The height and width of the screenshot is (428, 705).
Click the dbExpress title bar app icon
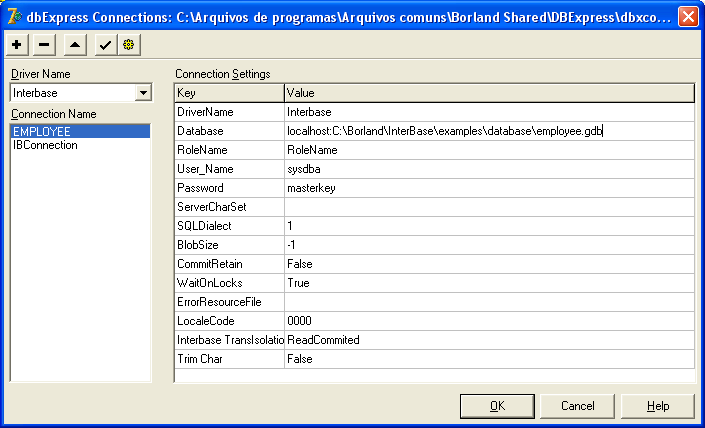[14, 15]
